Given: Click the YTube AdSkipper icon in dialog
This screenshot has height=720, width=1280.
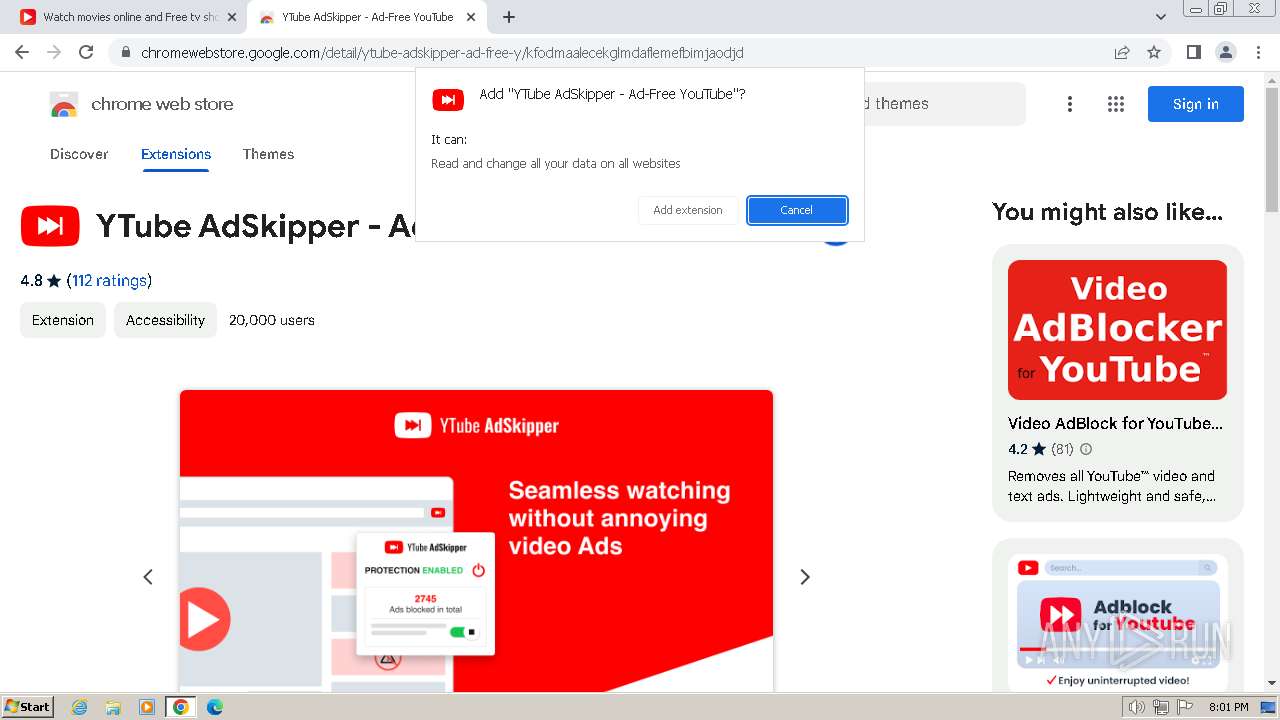Looking at the screenshot, I should pyautogui.click(x=448, y=99).
